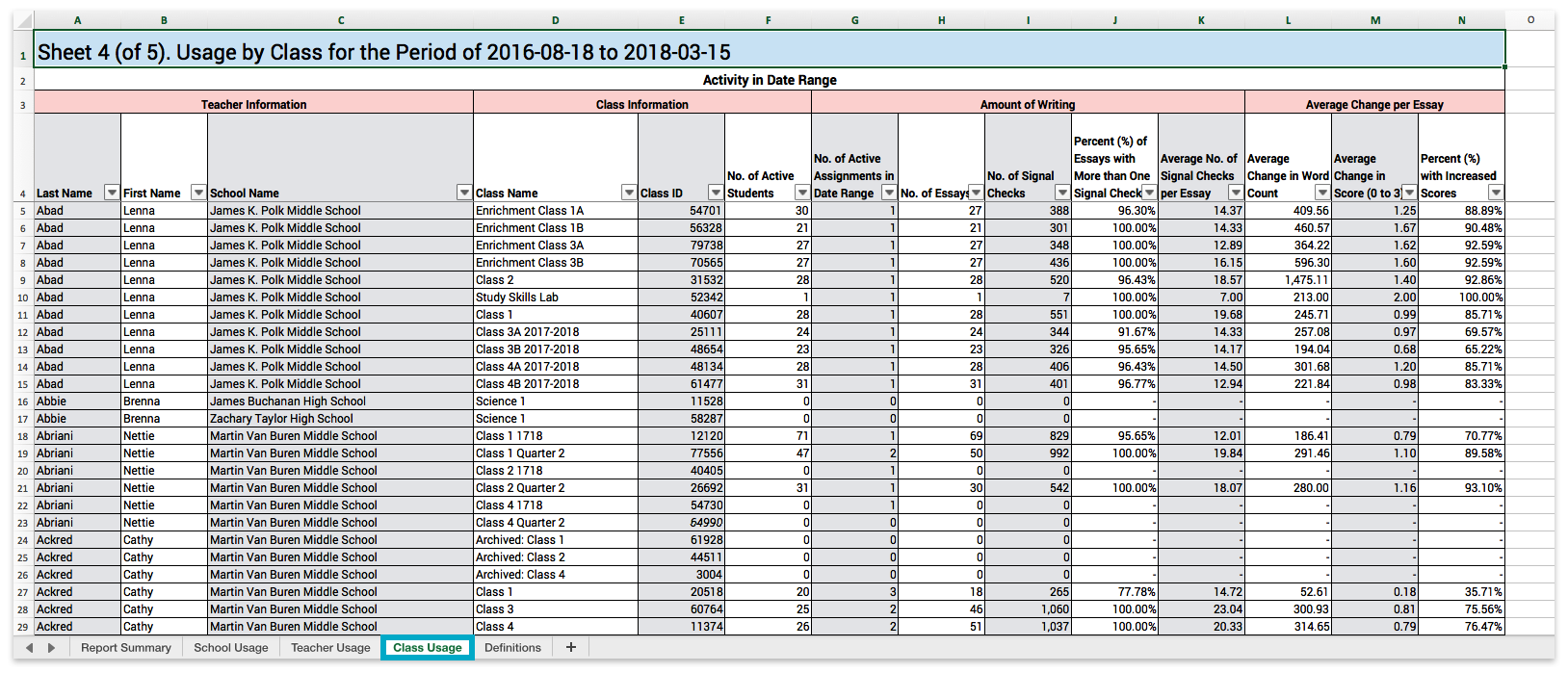The image size is (1568, 673).
Task: Click the Amount of Writing section header
Action: point(1028,104)
